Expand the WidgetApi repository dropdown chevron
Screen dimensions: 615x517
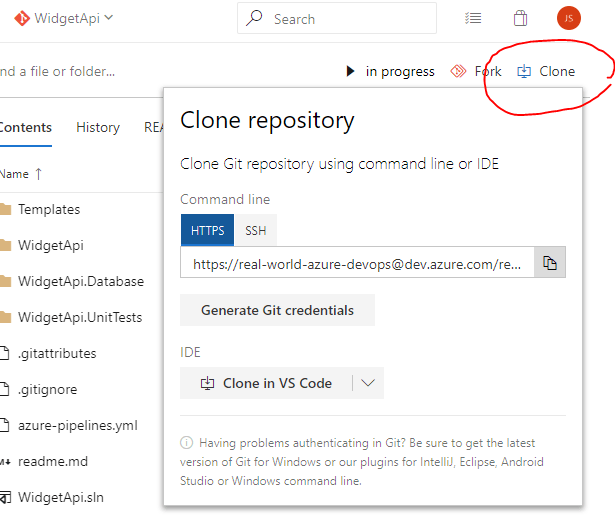click(109, 18)
